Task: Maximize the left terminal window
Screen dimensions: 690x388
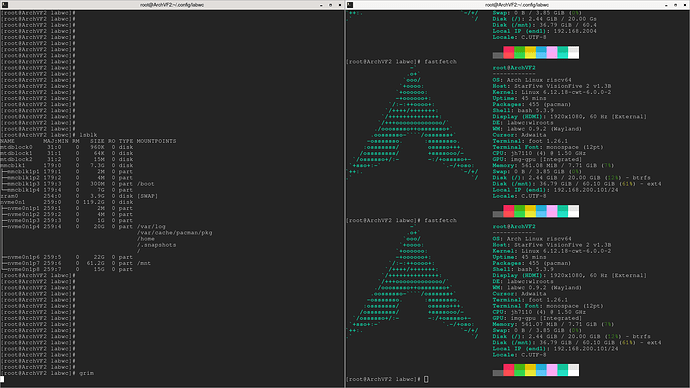Action: [330, 5]
